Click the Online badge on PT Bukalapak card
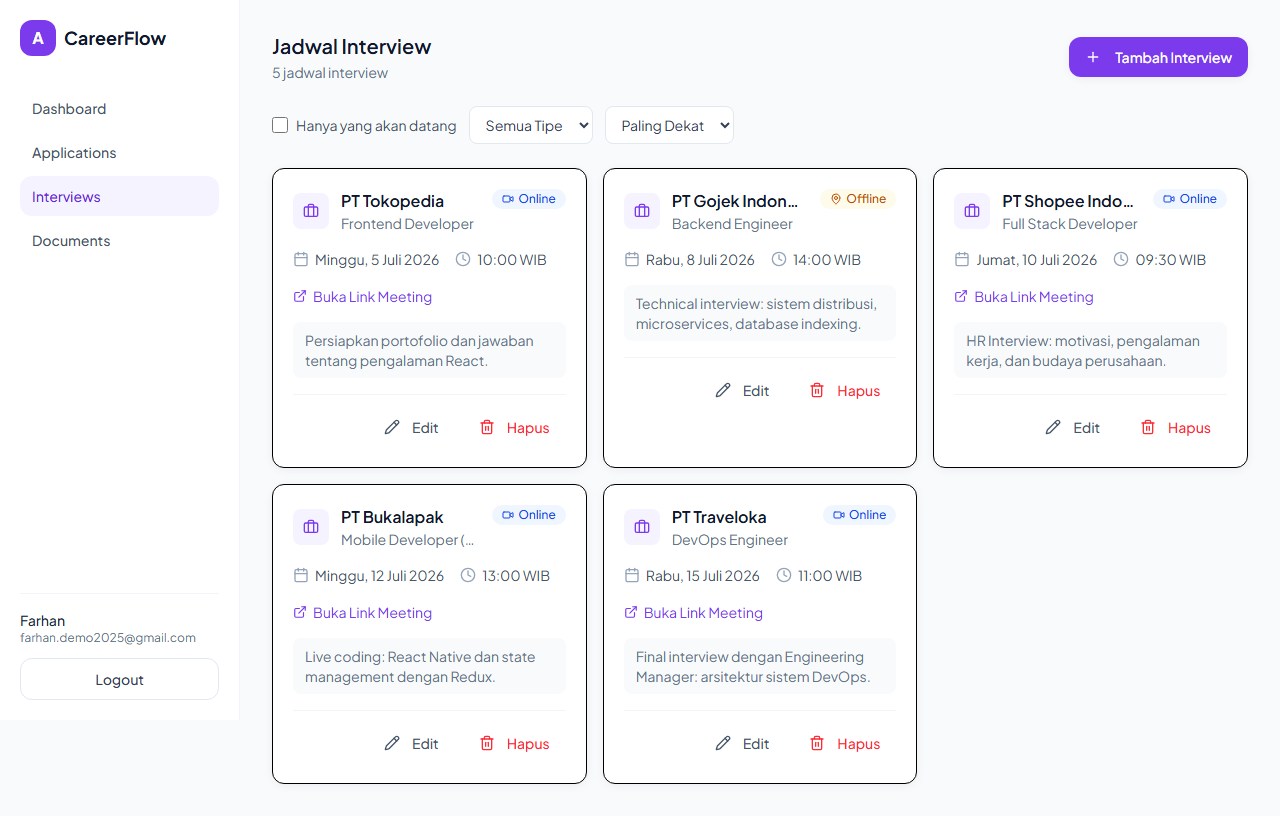 tap(529, 515)
